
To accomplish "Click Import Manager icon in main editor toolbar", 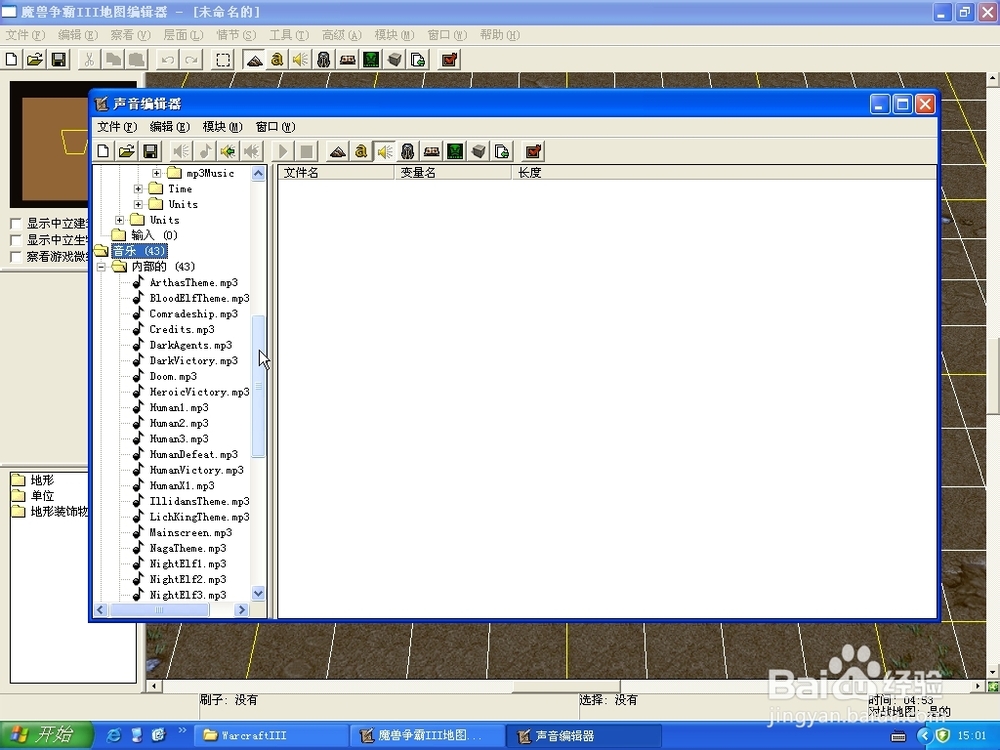I will (x=418, y=60).
